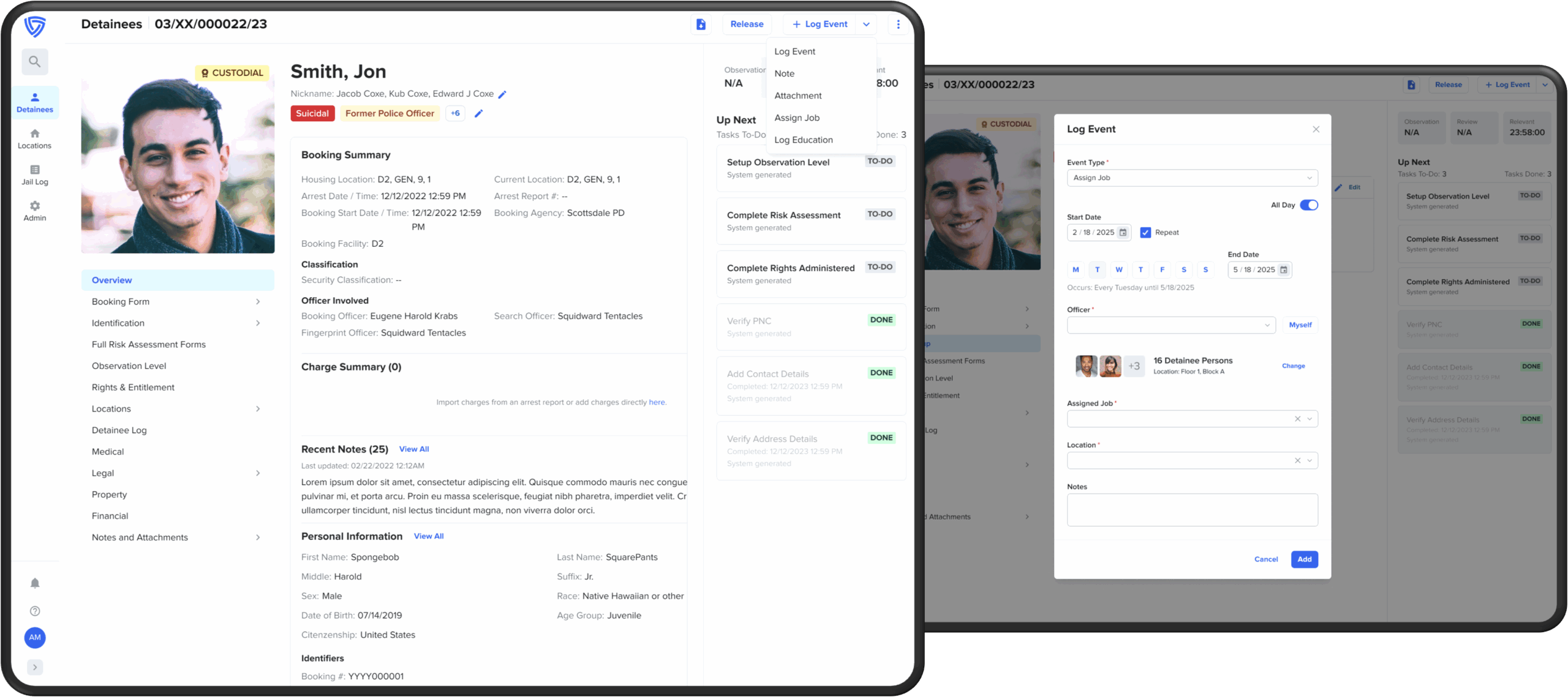
Task: Toggle the All Day switch off
Action: click(1308, 205)
